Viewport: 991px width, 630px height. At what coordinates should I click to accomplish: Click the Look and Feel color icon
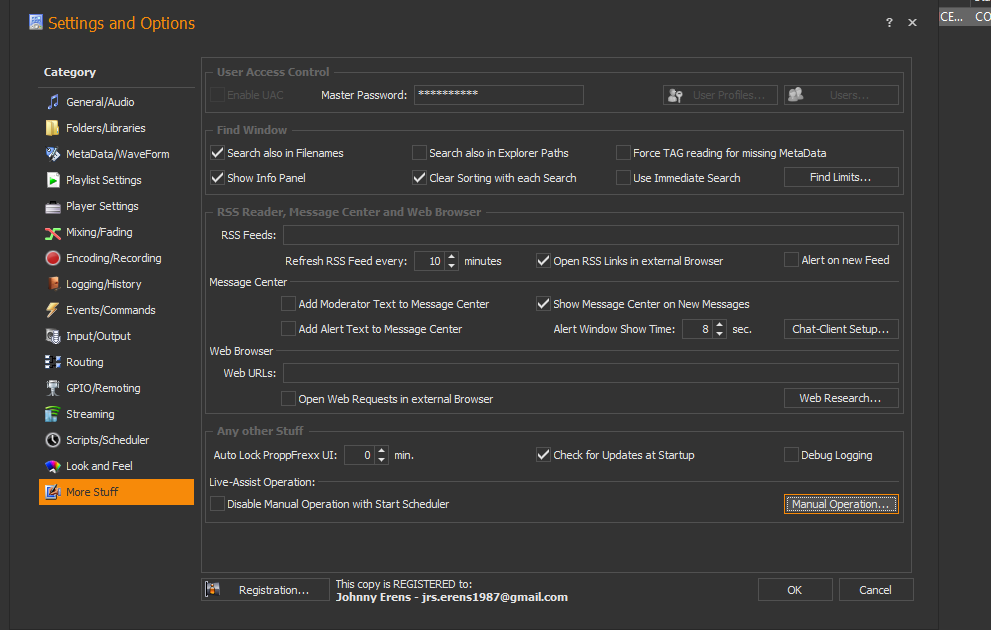click(53, 466)
